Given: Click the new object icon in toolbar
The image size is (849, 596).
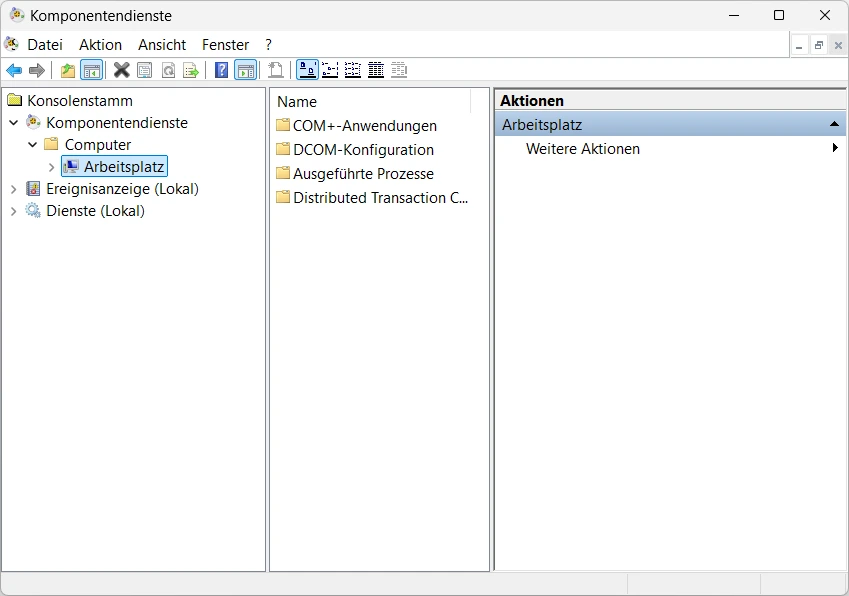Looking at the screenshot, I should [276, 70].
